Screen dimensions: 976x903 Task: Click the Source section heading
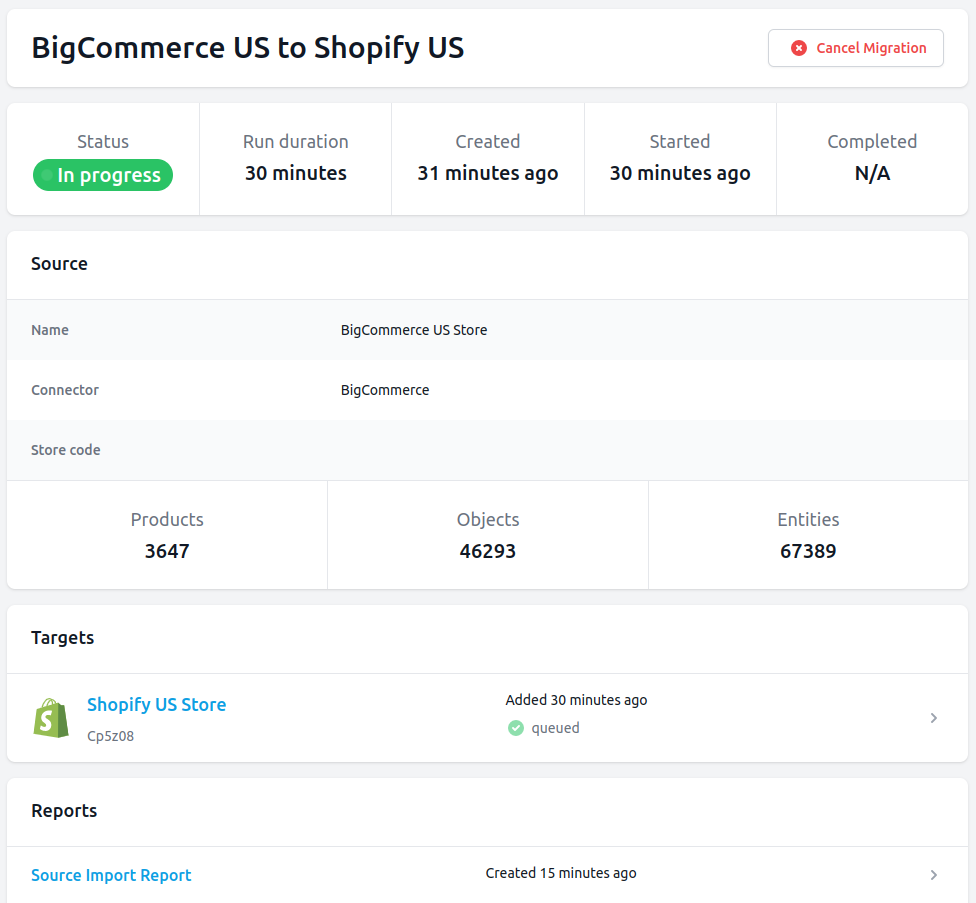(x=59, y=264)
